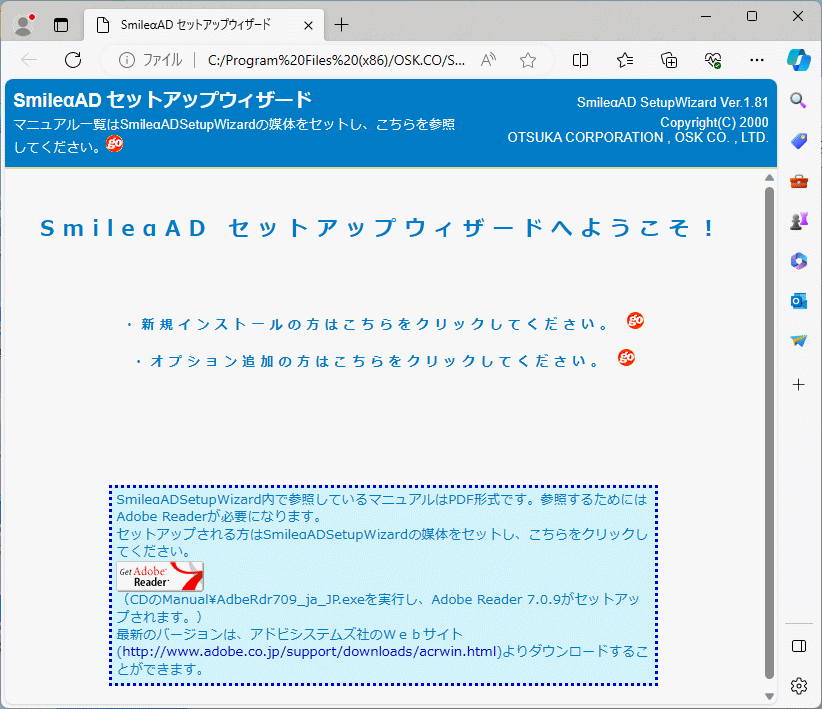Click the go icon next to 新規インストール
The image size is (822, 709).
635,320
